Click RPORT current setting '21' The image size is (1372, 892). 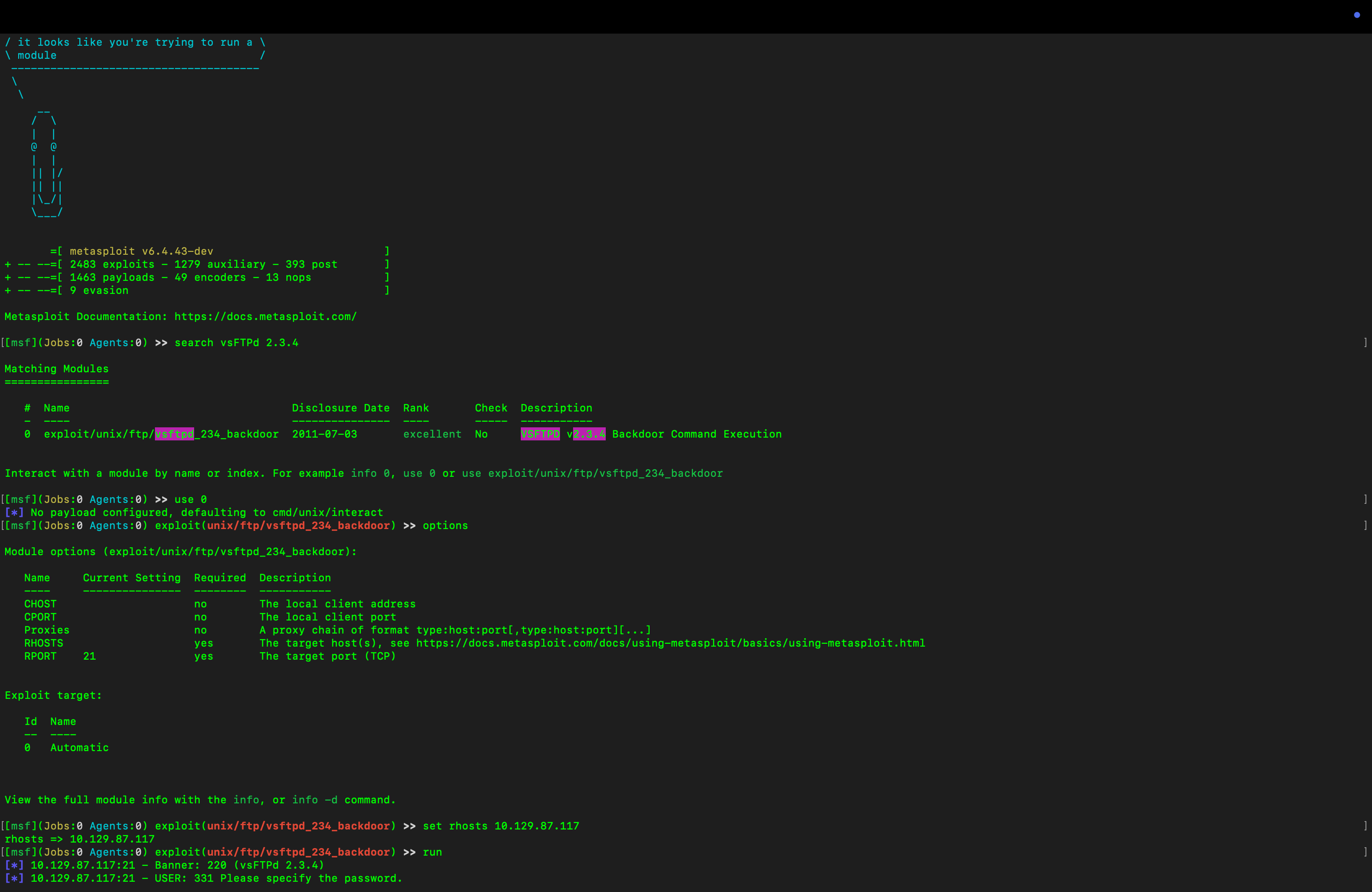click(x=89, y=656)
